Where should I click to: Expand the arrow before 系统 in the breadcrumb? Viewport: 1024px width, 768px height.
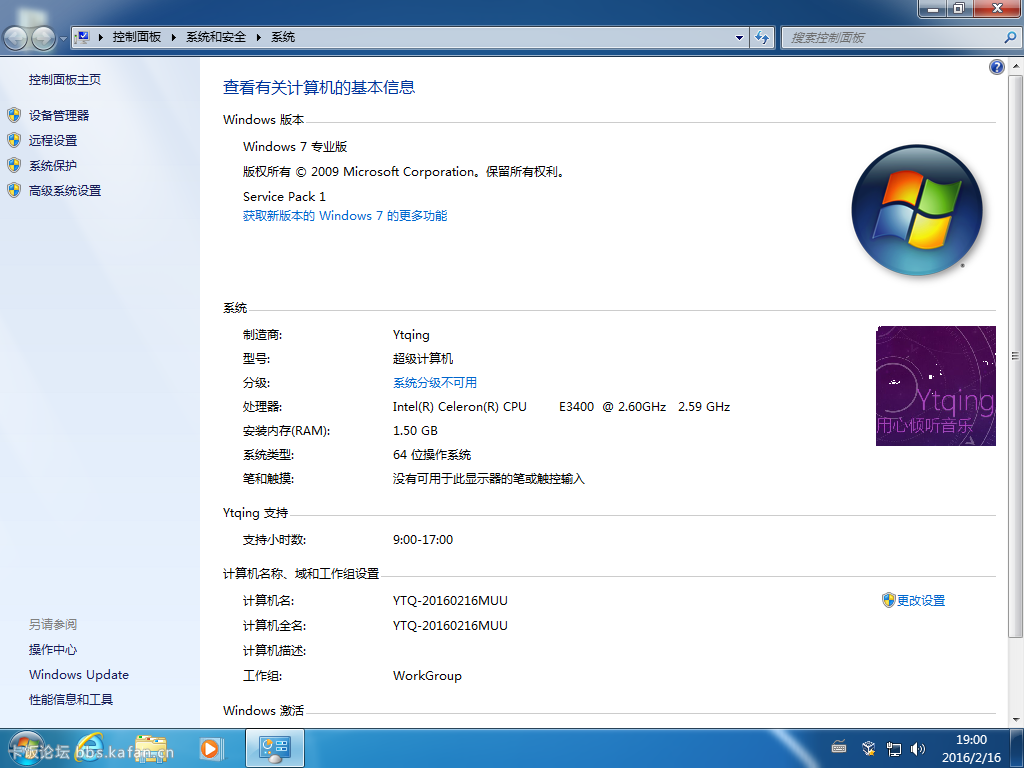(x=259, y=37)
